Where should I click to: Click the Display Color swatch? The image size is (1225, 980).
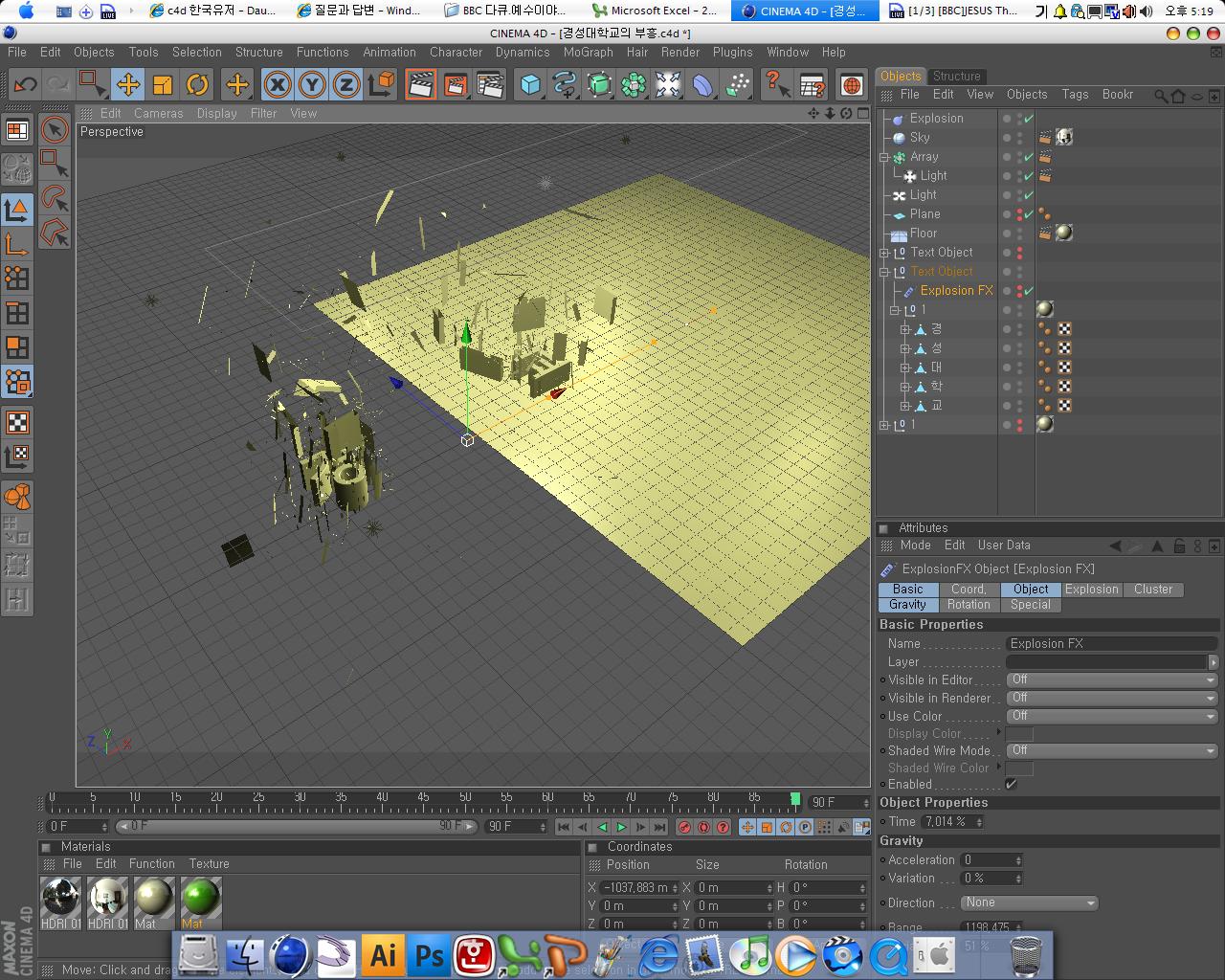[1019, 734]
